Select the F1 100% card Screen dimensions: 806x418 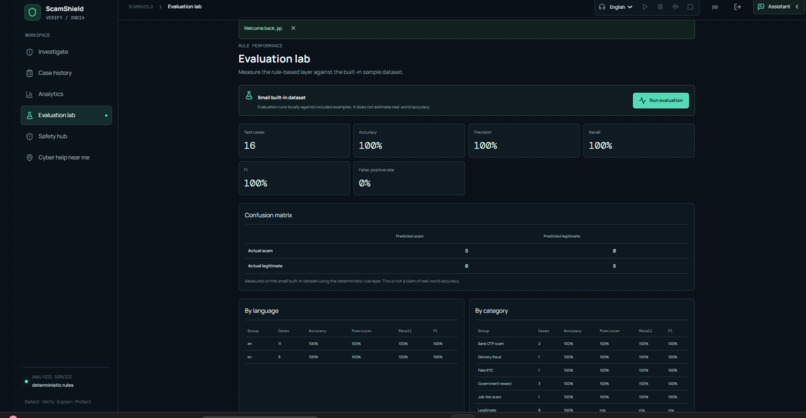coord(294,178)
